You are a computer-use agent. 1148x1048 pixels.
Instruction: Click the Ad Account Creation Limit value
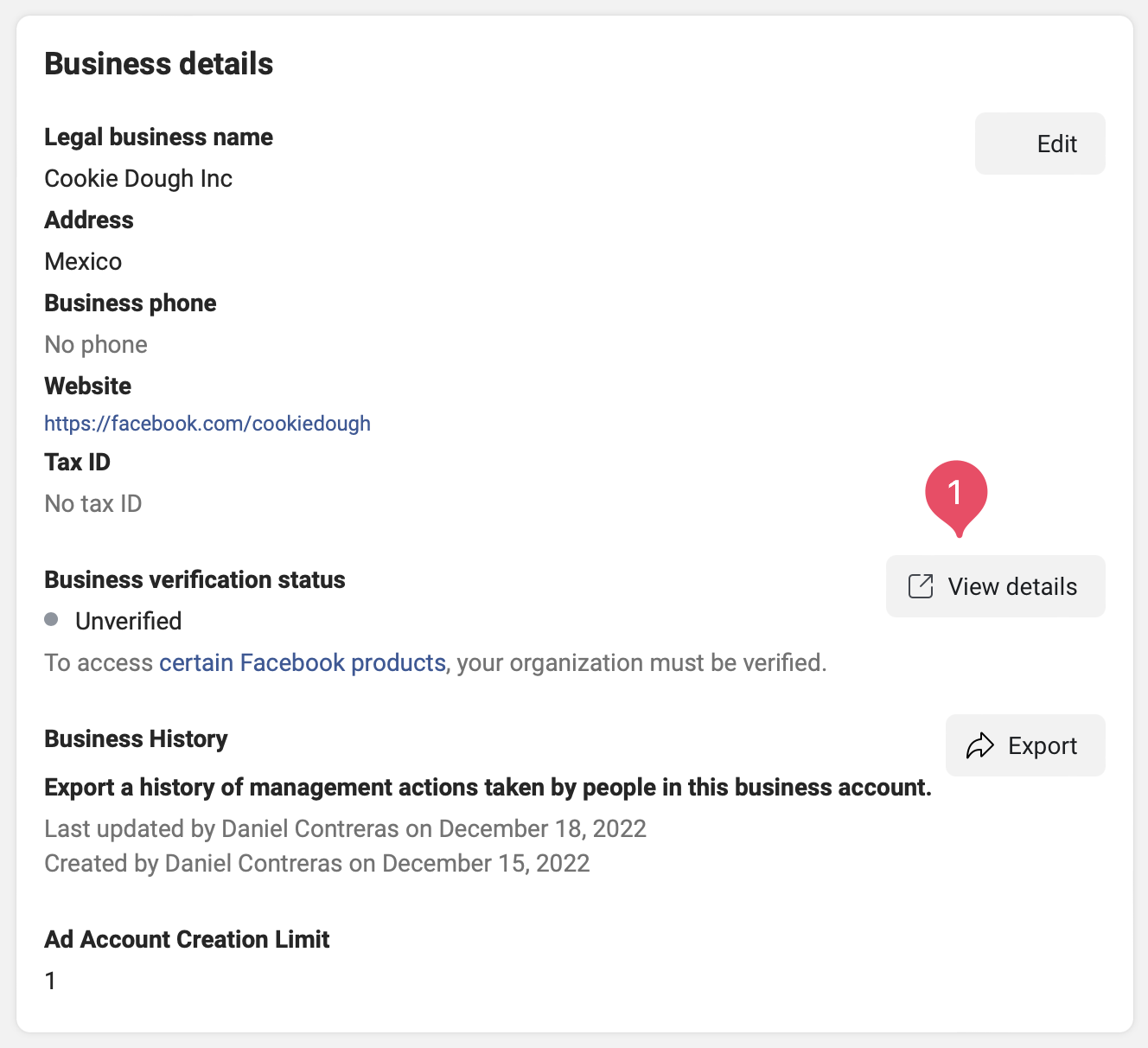pyautogui.click(x=50, y=981)
